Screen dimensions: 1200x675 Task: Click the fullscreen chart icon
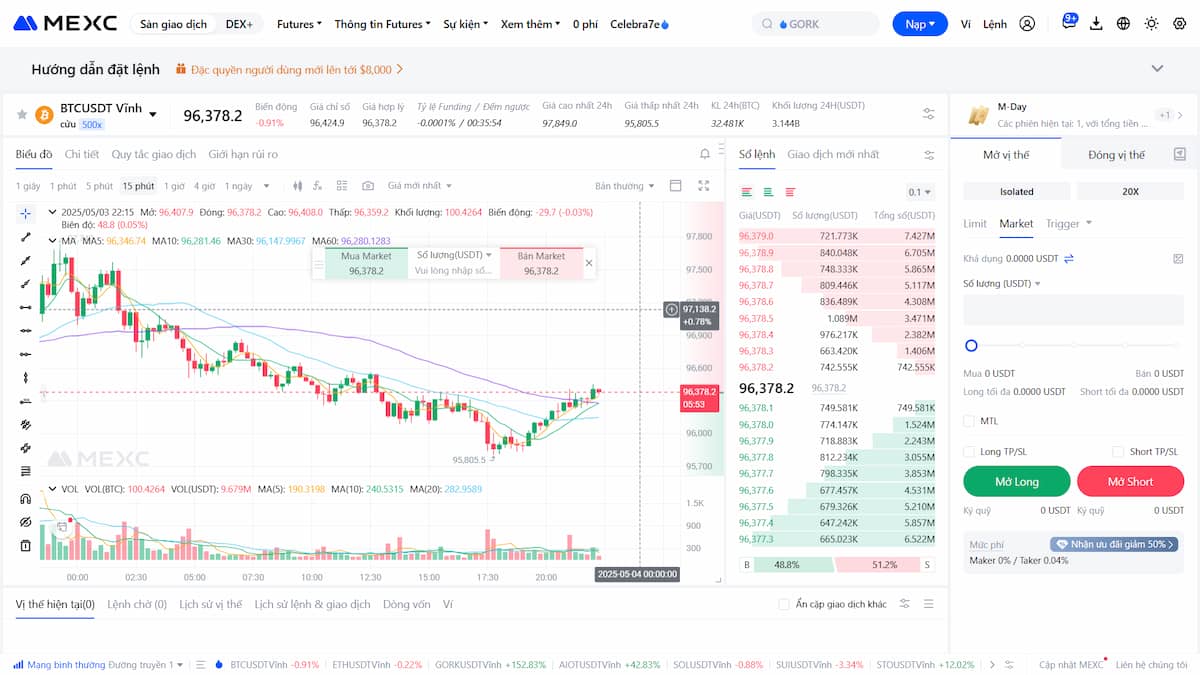704,186
